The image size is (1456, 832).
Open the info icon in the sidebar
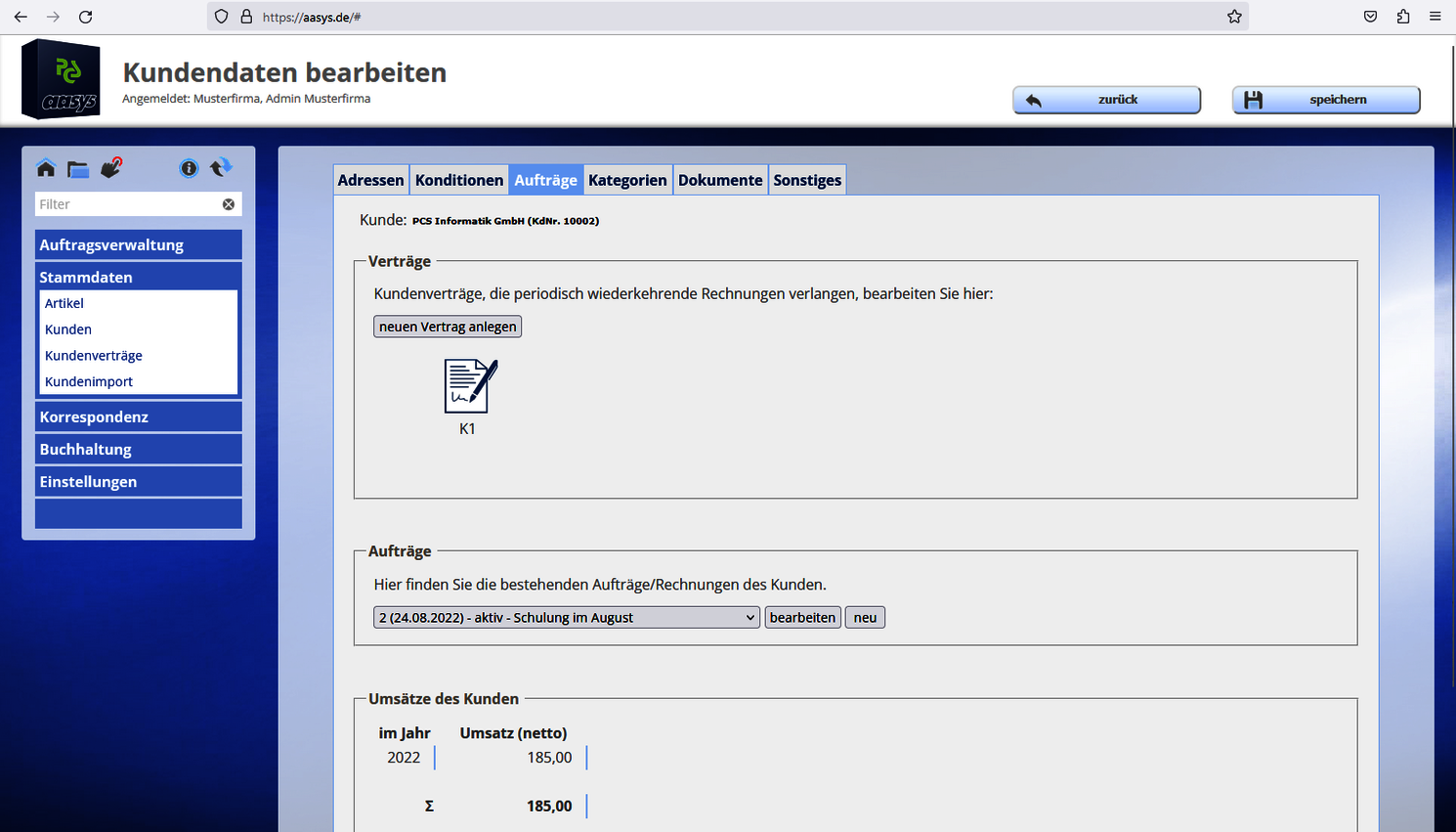click(189, 168)
